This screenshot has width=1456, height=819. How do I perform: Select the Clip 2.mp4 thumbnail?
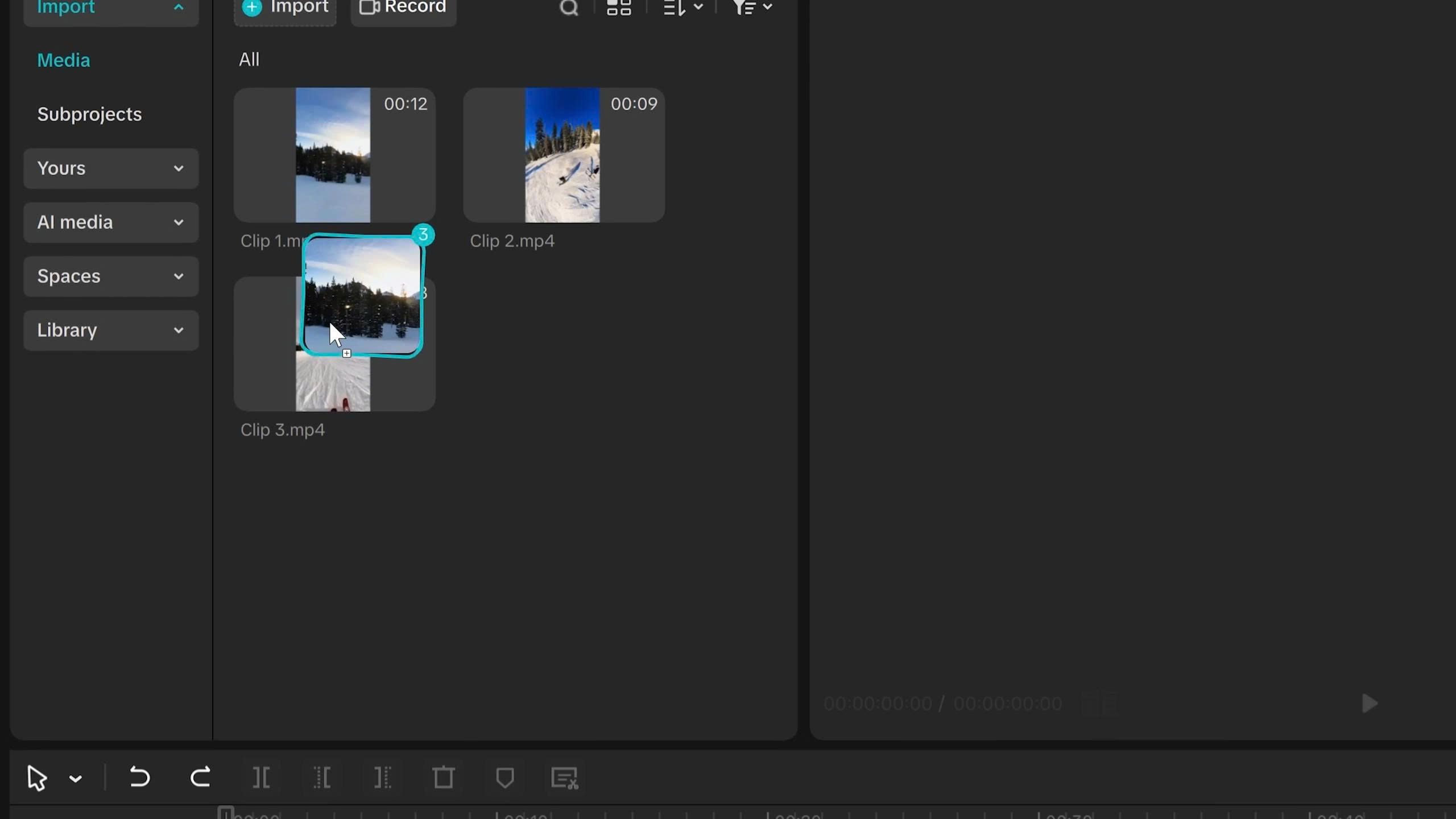pos(563,155)
